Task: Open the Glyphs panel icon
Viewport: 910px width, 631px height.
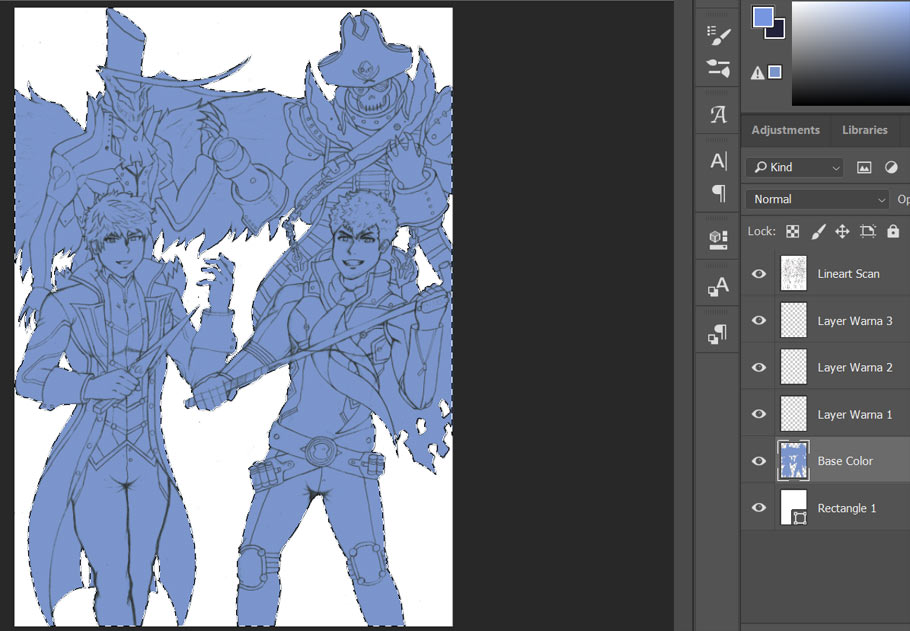Action: [718, 114]
